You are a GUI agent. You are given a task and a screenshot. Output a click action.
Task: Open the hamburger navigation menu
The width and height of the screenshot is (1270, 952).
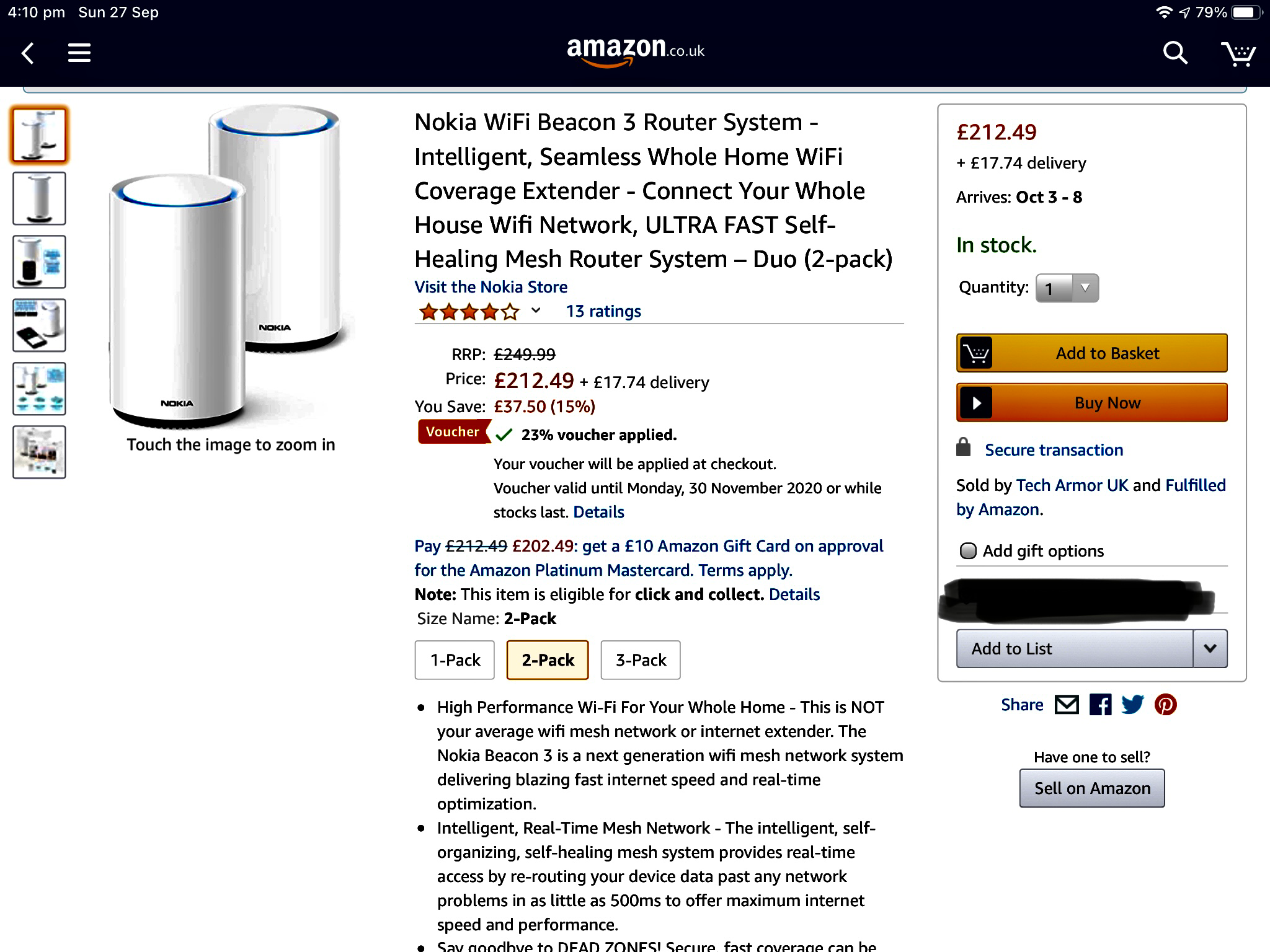79,53
